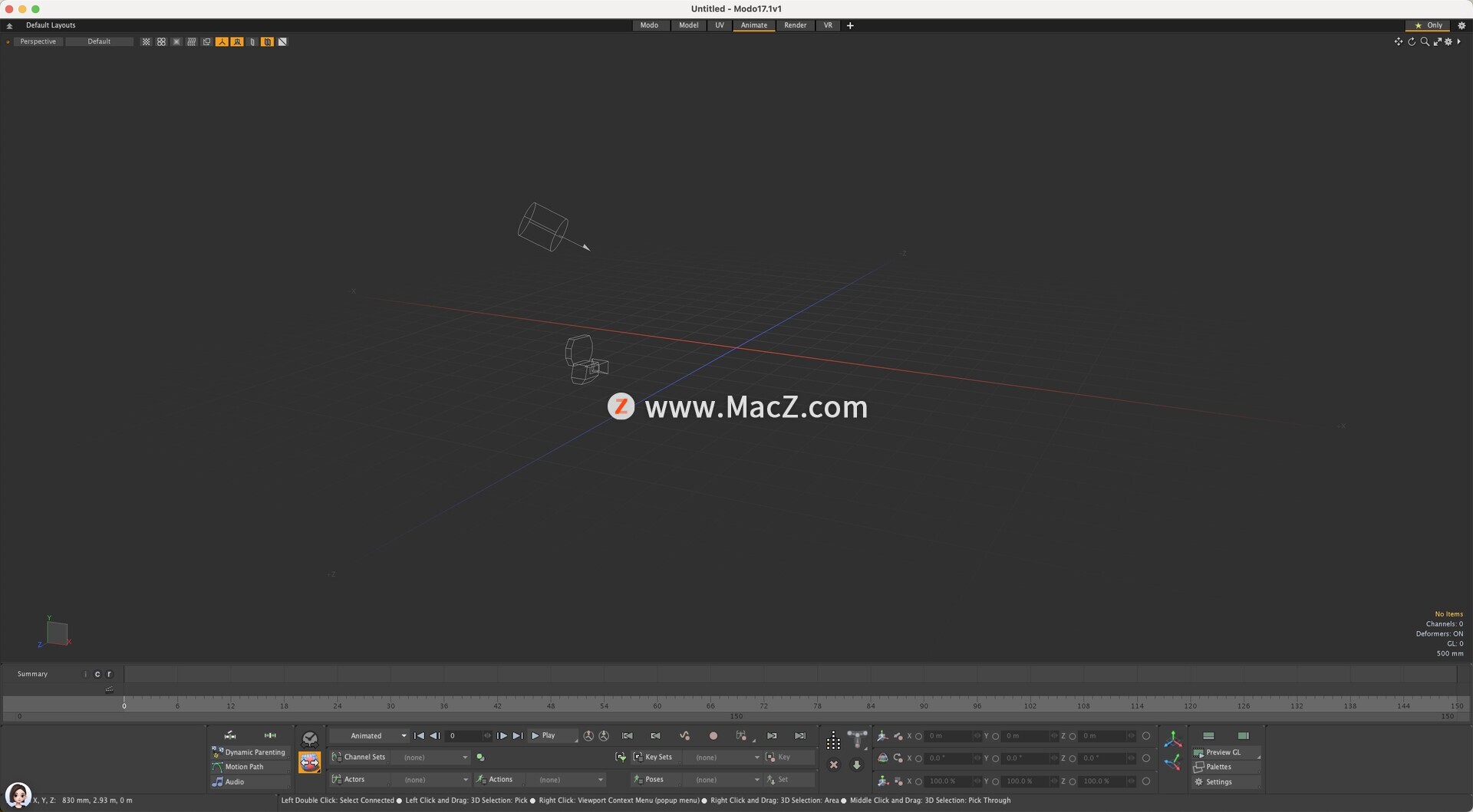Click the scale X 100.0 % field
Image resolution: width=1473 pixels, height=812 pixels.
point(947,781)
